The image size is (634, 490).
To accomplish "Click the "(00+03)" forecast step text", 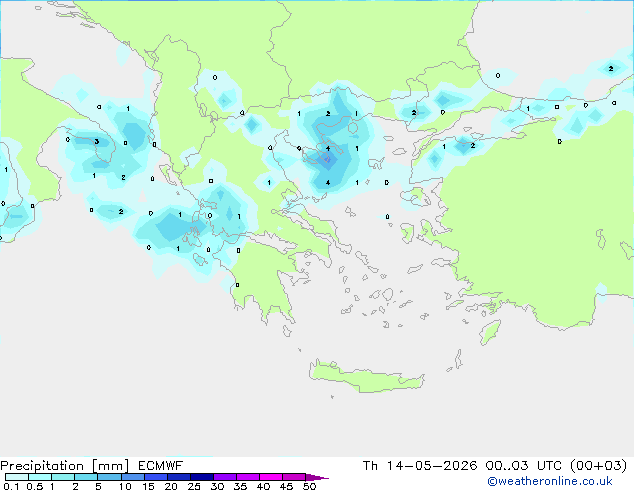I will [x=598, y=466].
